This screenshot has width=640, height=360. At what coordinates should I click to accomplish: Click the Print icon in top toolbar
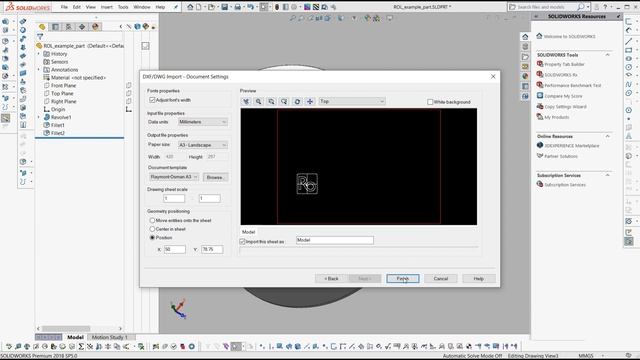tap(238, 7)
